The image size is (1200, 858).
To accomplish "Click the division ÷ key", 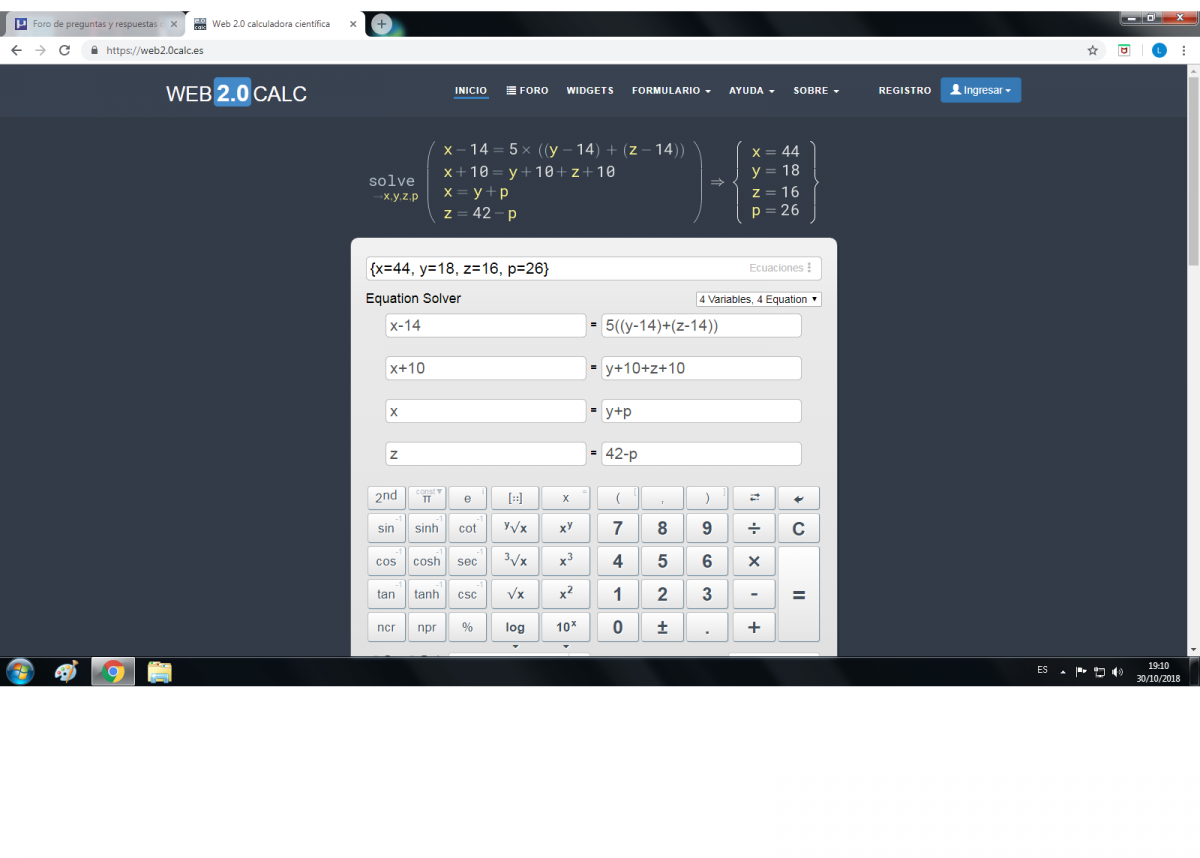I will (754, 529).
